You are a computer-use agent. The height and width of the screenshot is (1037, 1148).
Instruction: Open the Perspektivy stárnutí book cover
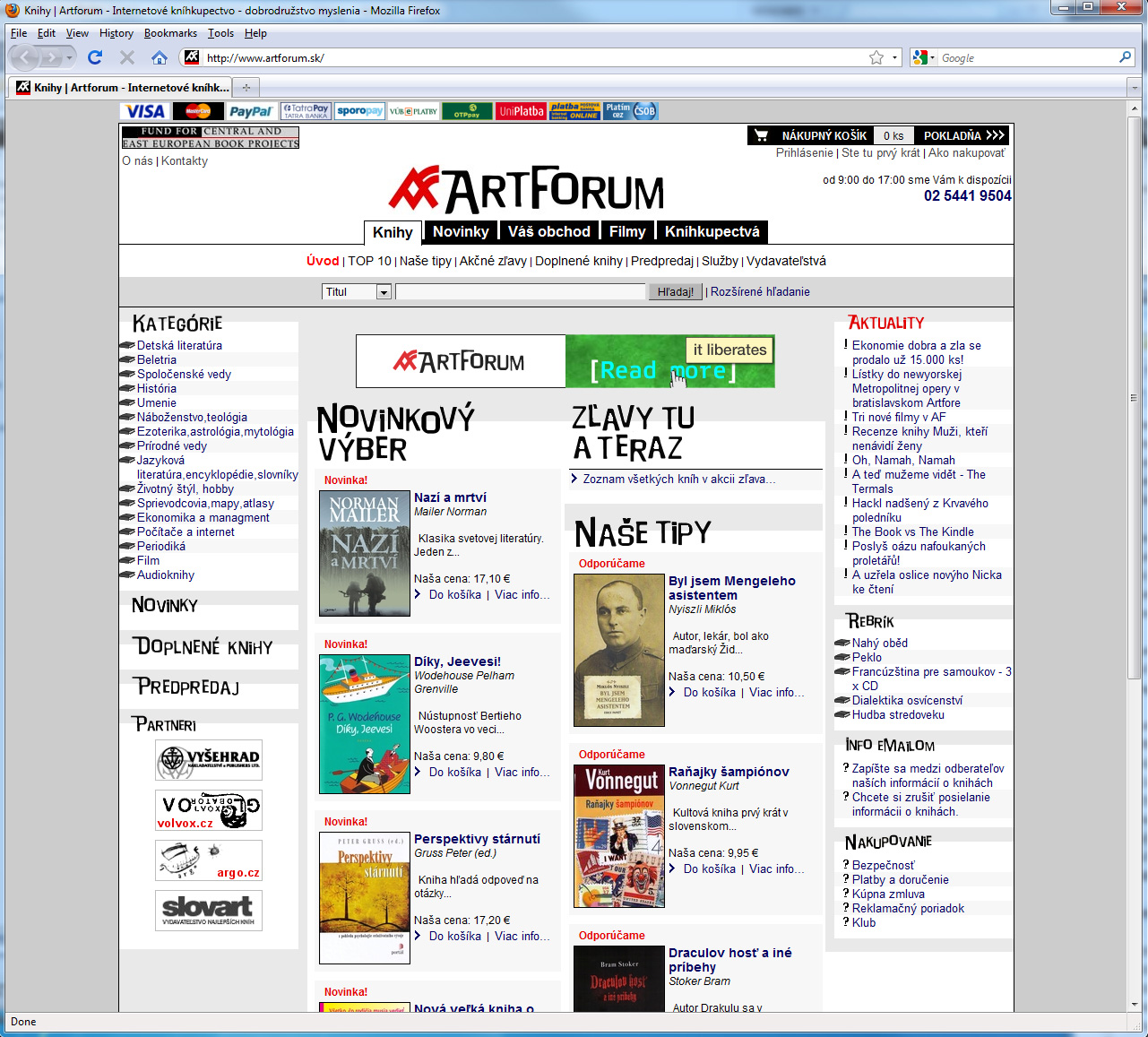(x=365, y=898)
